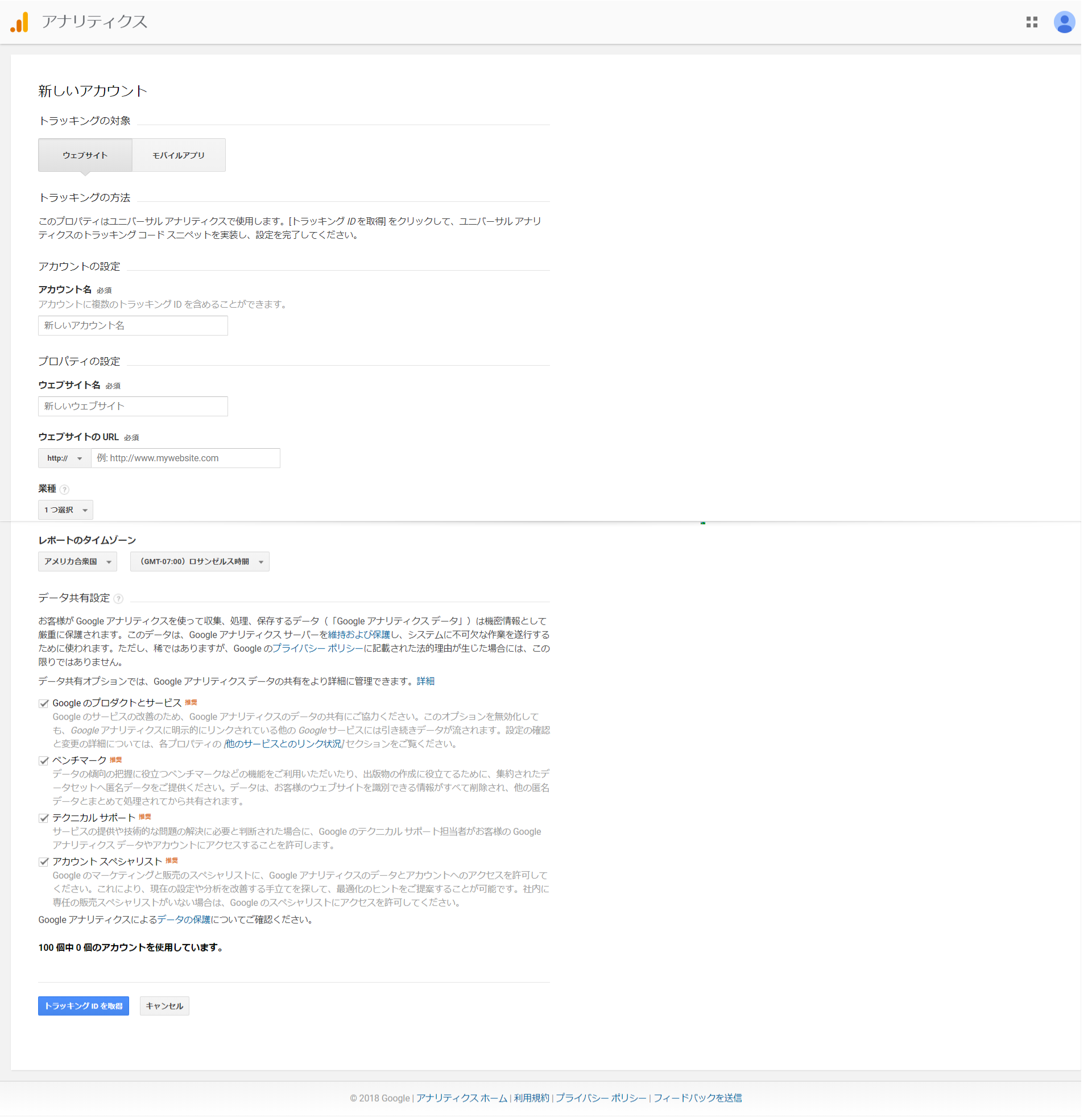Toggle the アカウント スペシャリスト checkbox
The width and height of the screenshot is (1092, 1117).
click(44, 862)
